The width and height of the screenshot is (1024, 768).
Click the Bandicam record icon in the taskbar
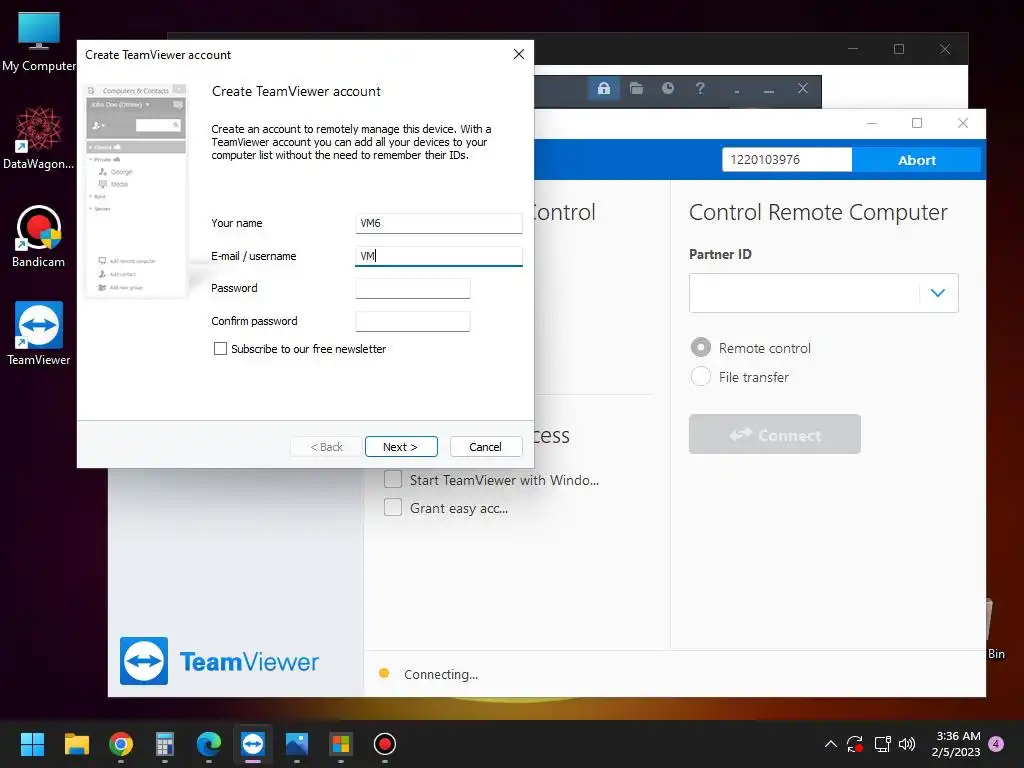pyautogui.click(x=385, y=744)
